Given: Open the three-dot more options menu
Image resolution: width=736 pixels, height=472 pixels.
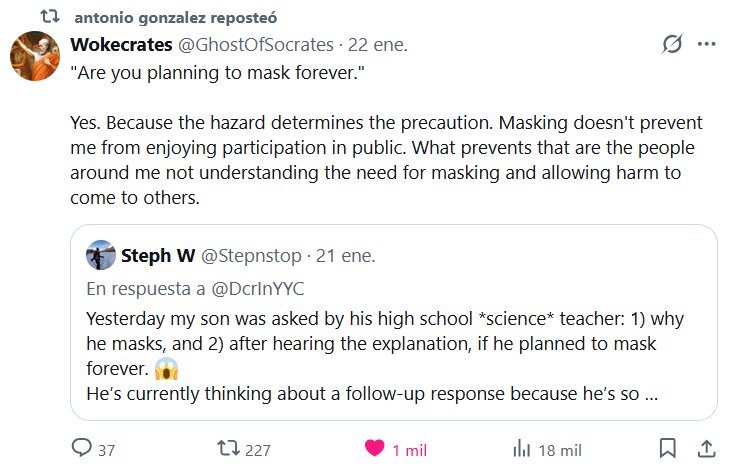Looking at the screenshot, I should 707,45.
